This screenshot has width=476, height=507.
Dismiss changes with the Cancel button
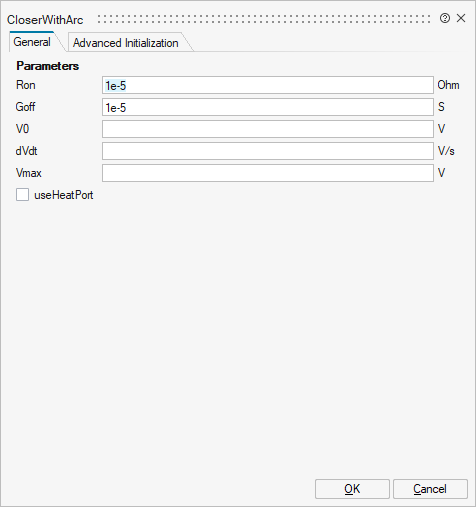[x=430, y=489]
